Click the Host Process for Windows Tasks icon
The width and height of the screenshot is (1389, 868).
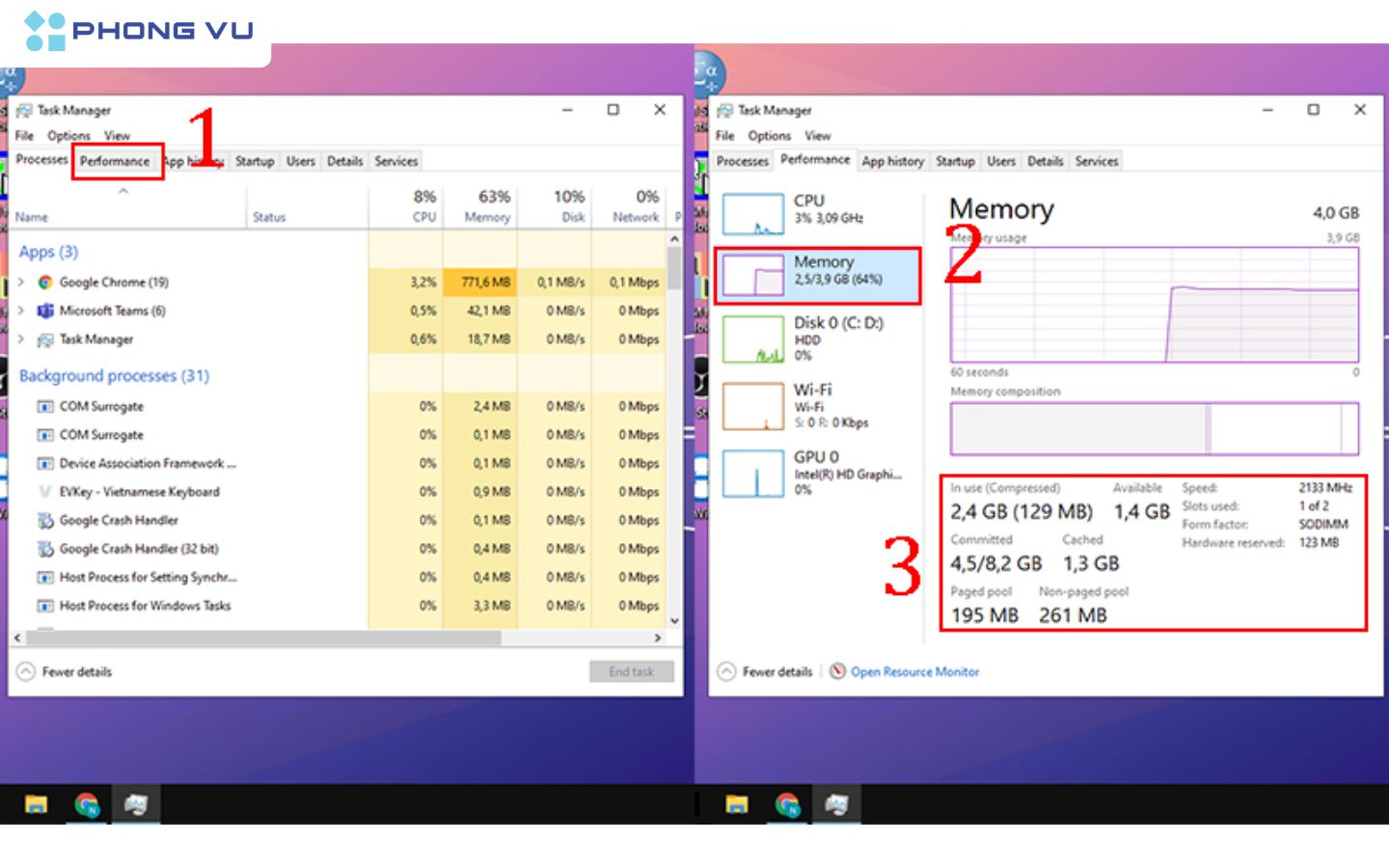tap(44, 606)
